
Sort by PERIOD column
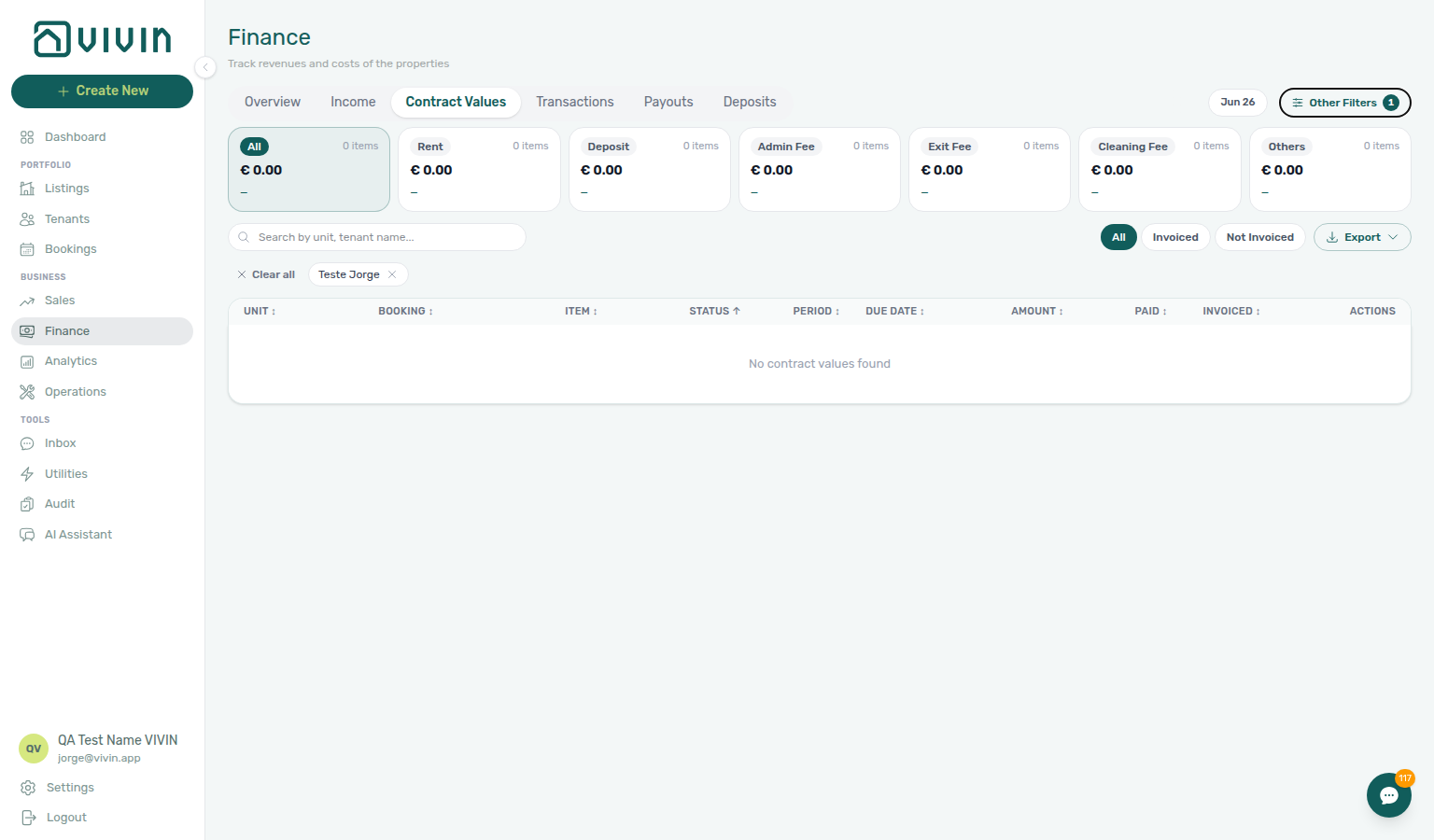[816, 312]
